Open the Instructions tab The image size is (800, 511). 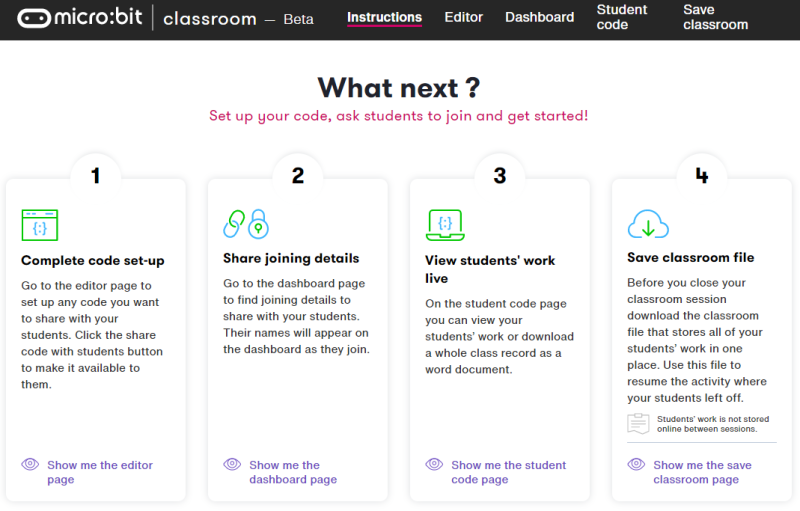384,17
